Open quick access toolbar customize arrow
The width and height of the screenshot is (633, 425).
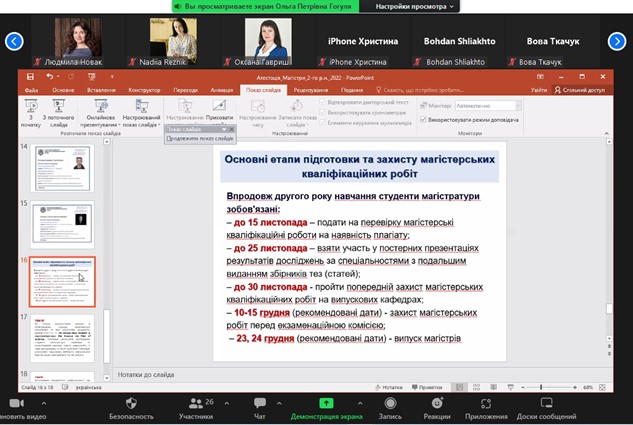coord(112,76)
